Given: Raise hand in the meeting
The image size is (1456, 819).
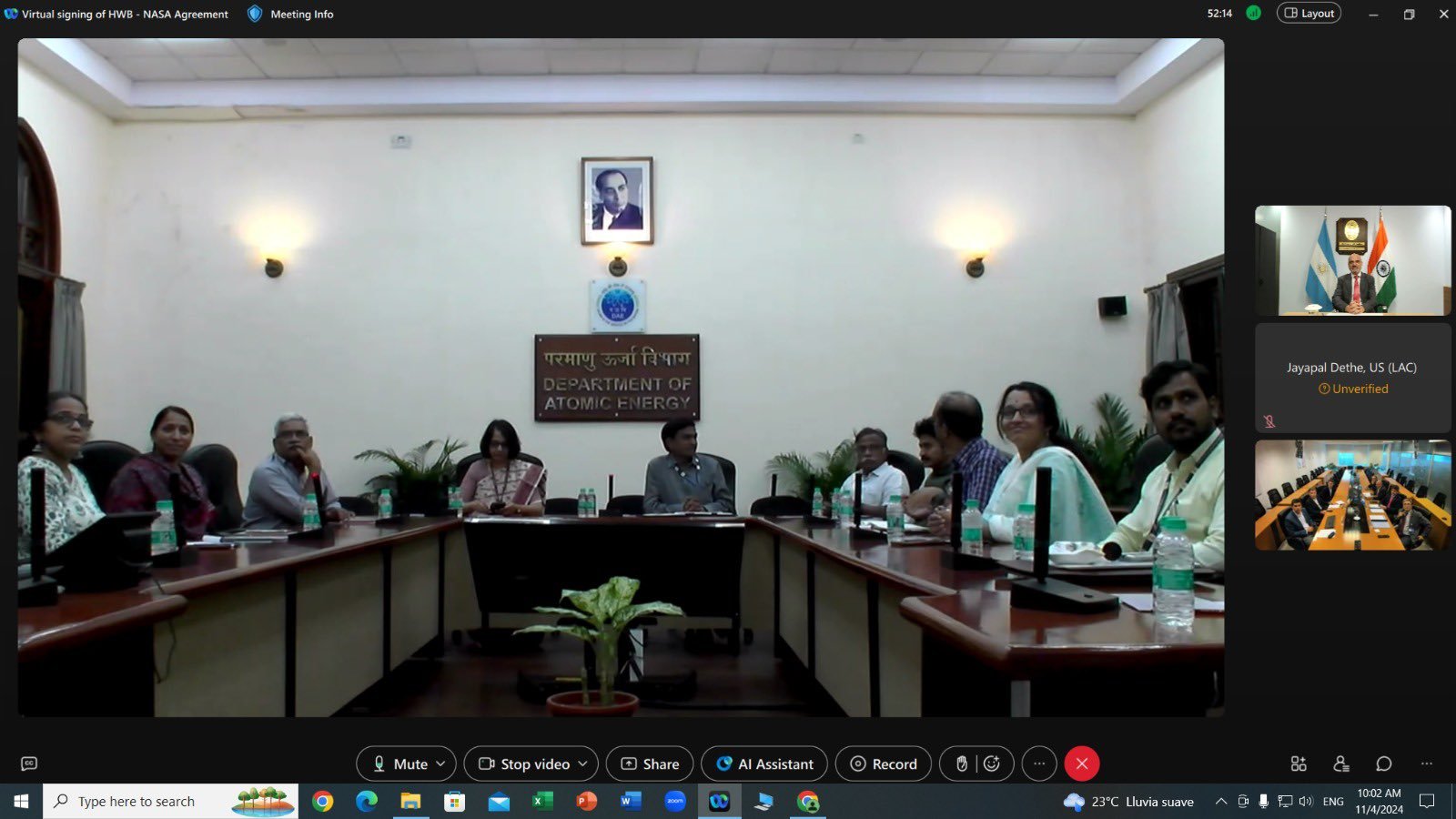Looking at the screenshot, I should [x=961, y=764].
